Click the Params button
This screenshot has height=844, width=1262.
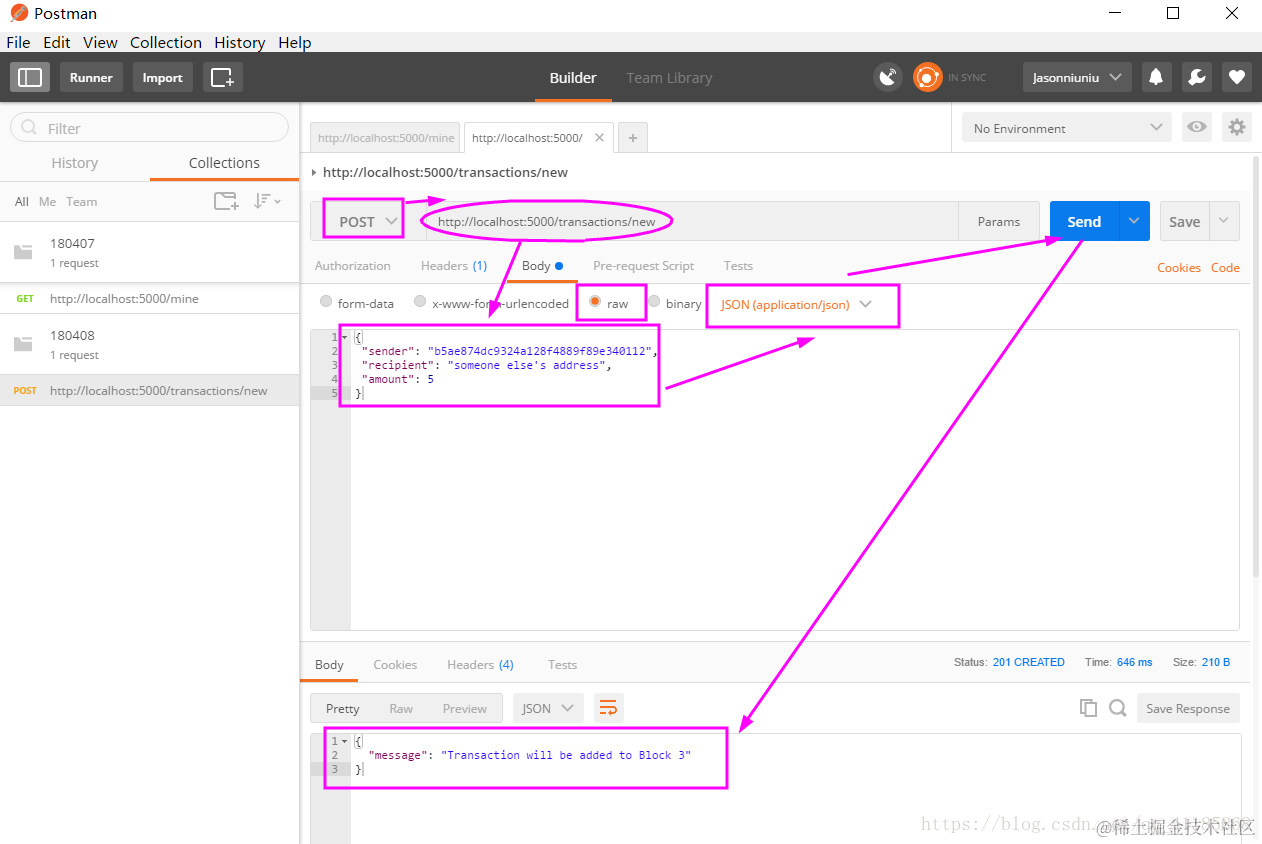[999, 221]
